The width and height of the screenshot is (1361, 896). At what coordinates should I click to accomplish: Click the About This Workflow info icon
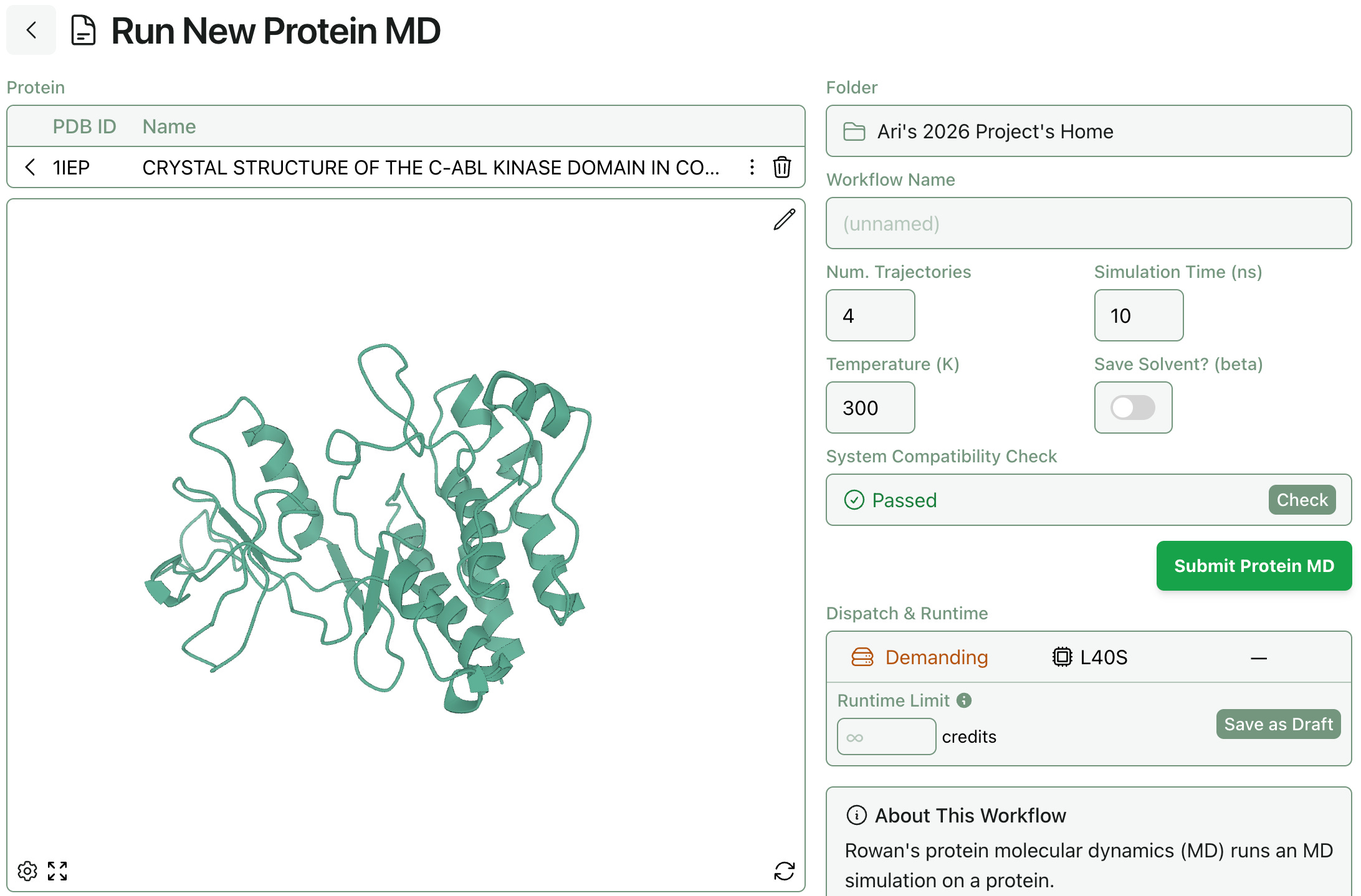(x=856, y=815)
